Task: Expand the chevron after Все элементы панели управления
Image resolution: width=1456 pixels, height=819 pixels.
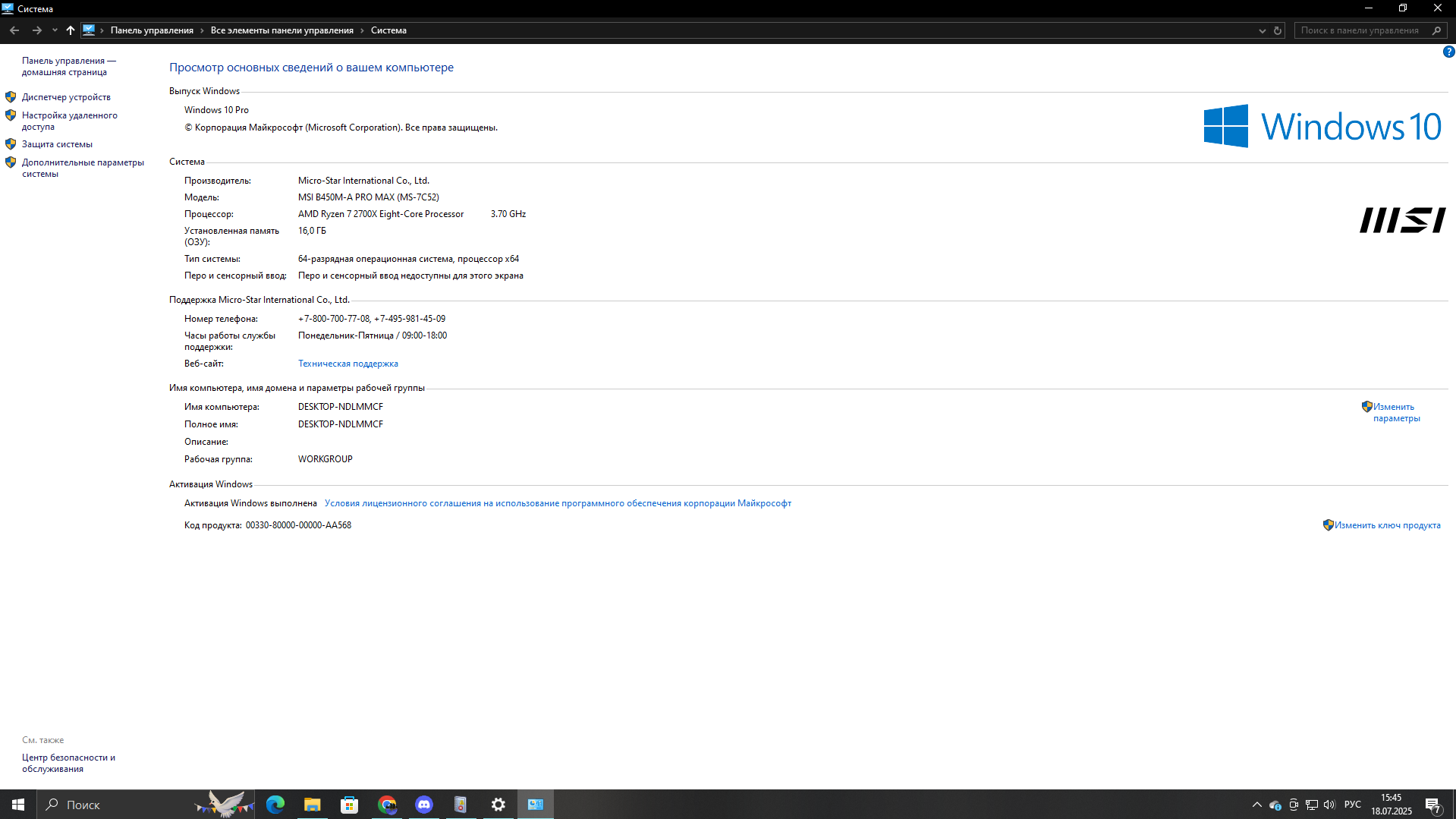Action: coord(362,30)
